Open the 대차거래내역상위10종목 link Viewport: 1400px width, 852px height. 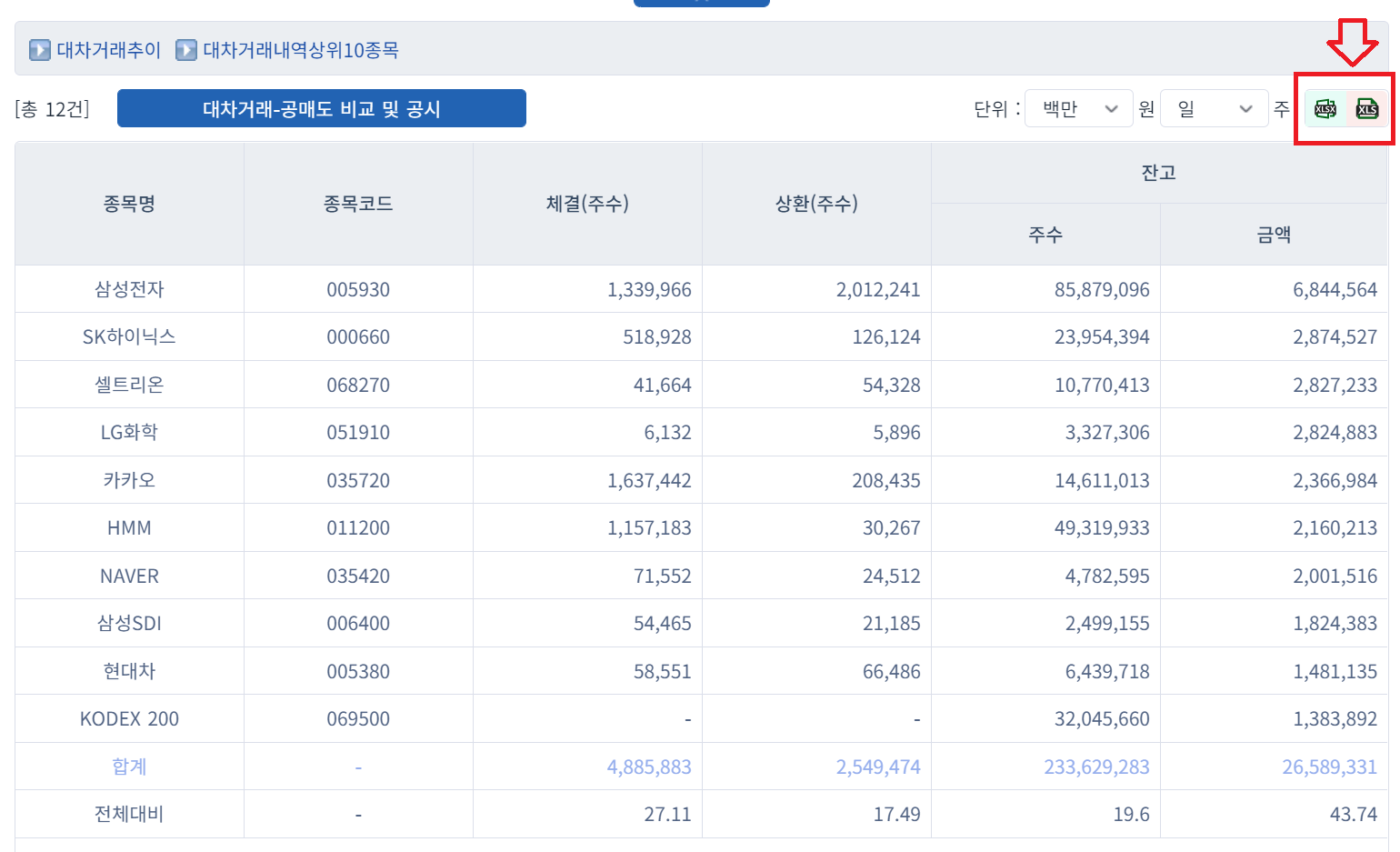click(300, 50)
